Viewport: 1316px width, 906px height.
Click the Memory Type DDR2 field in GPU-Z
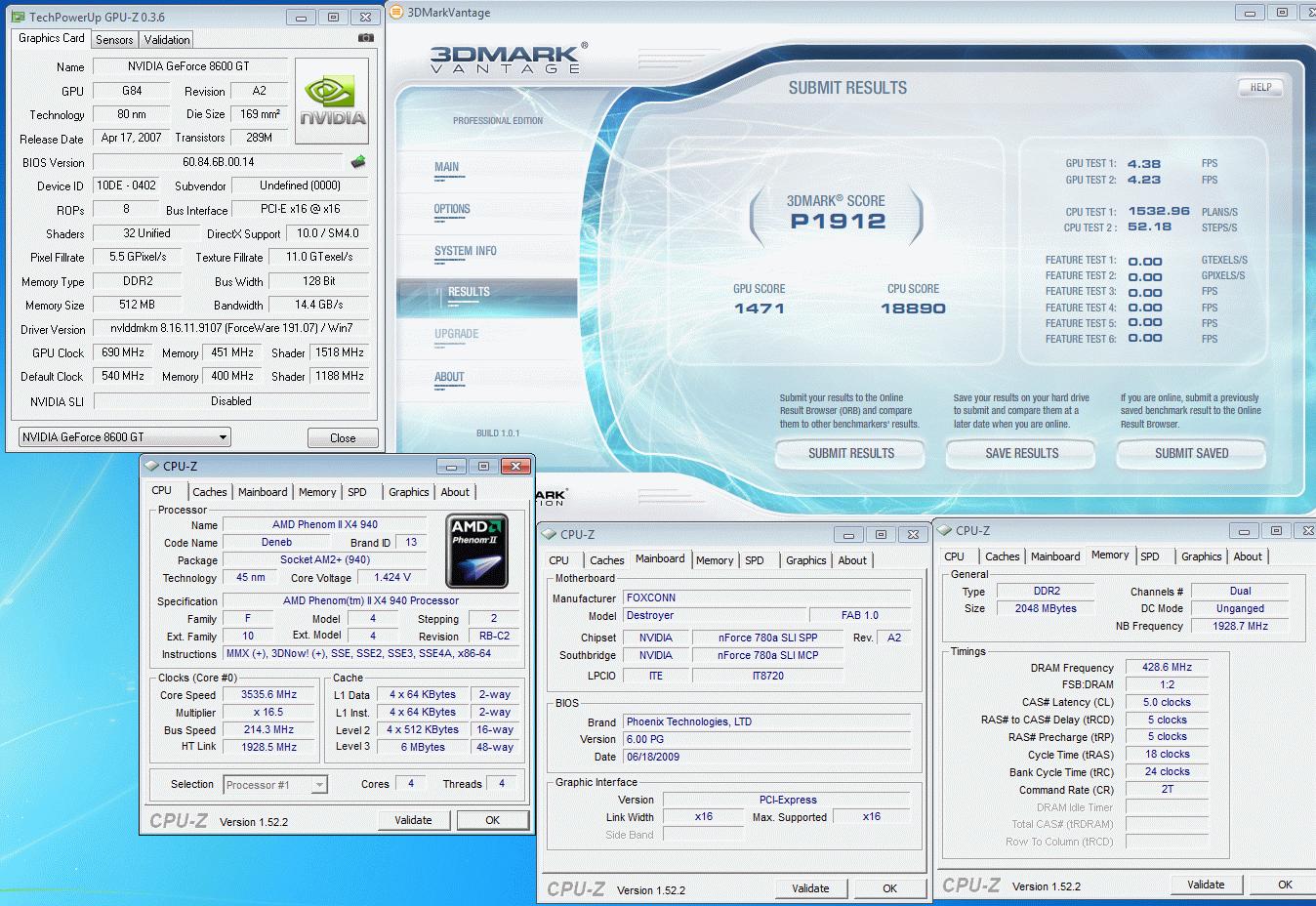(137, 281)
